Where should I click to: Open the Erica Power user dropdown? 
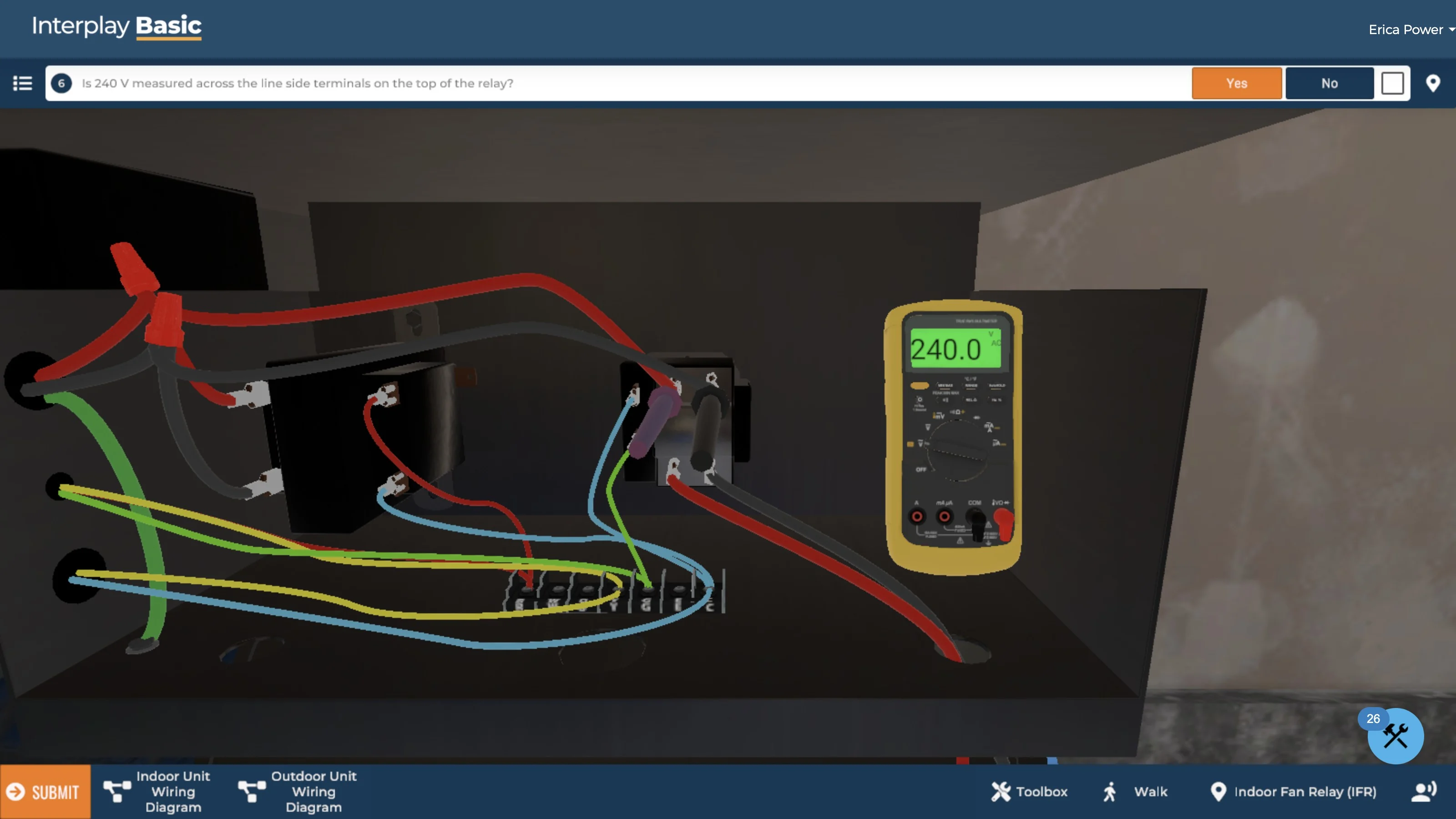click(x=1411, y=30)
